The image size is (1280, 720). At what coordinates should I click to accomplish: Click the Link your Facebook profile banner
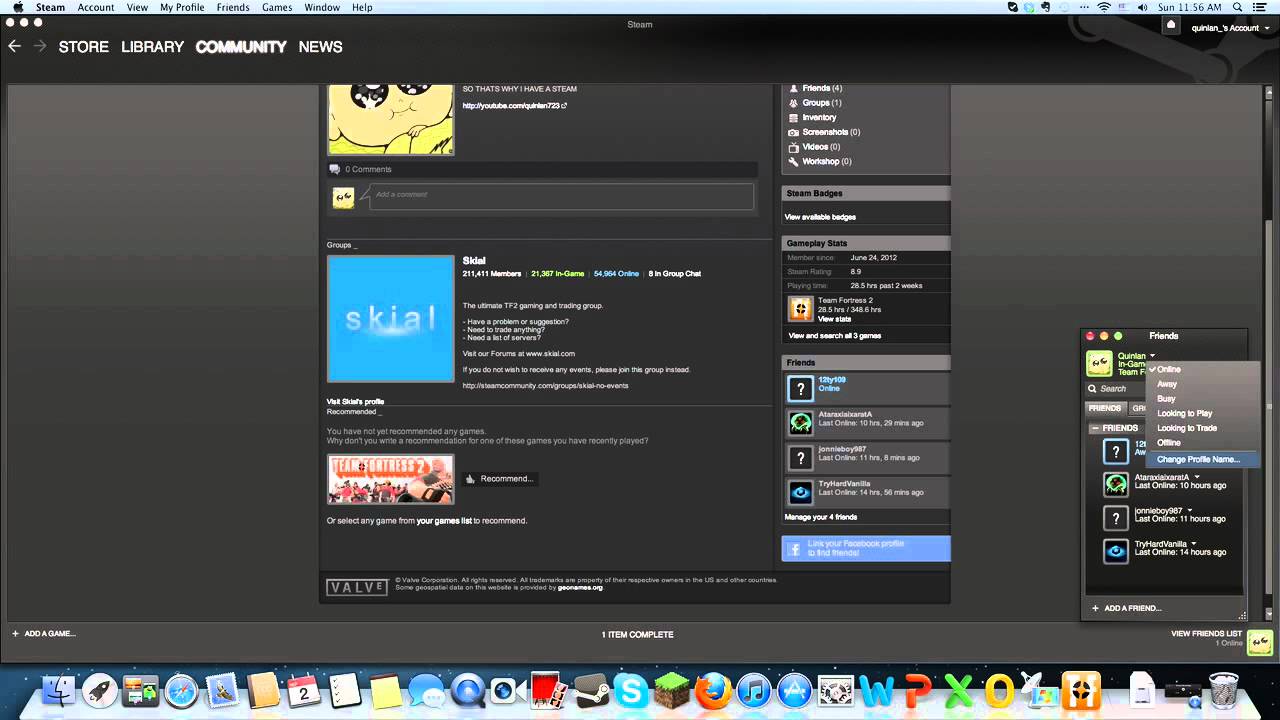point(866,548)
